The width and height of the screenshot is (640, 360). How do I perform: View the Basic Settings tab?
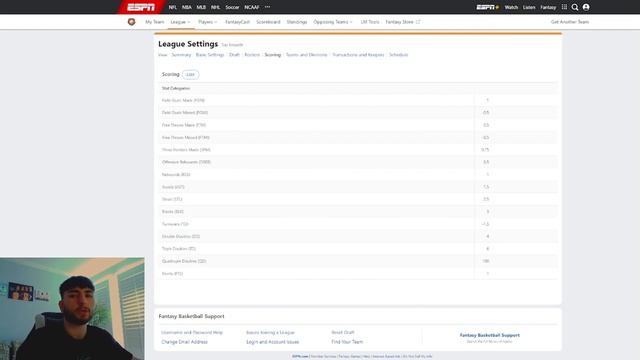[210, 55]
